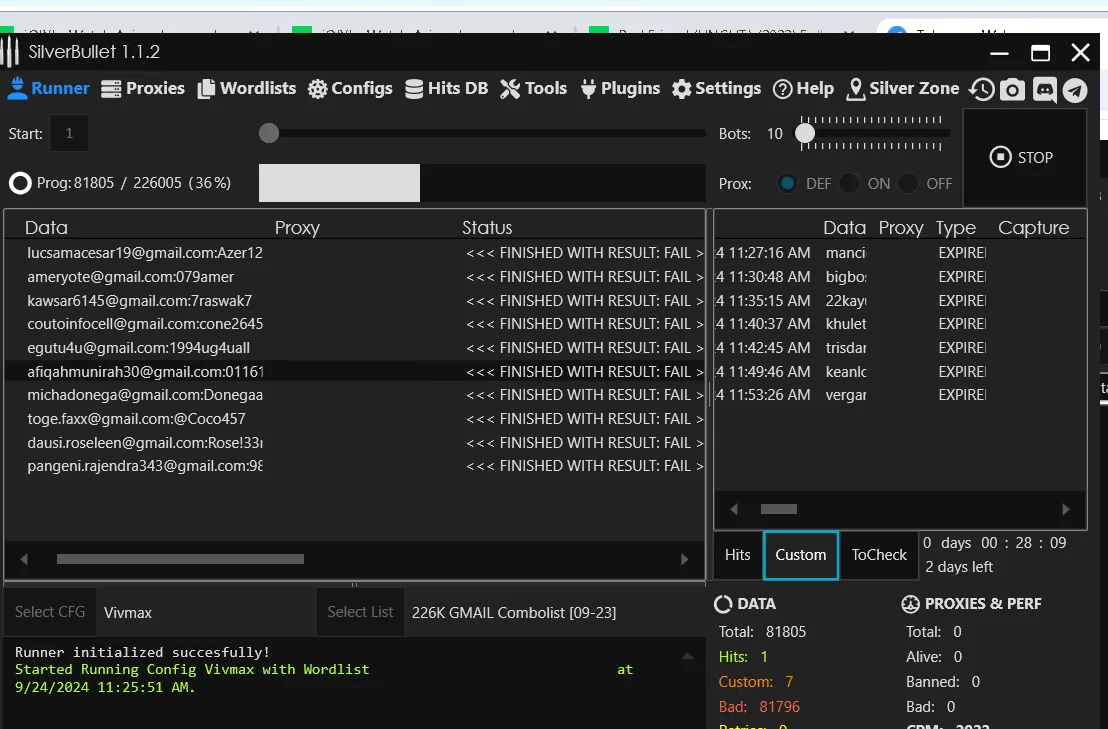Click the Capture column header
Viewport: 1108px width, 729px height.
click(x=1033, y=227)
